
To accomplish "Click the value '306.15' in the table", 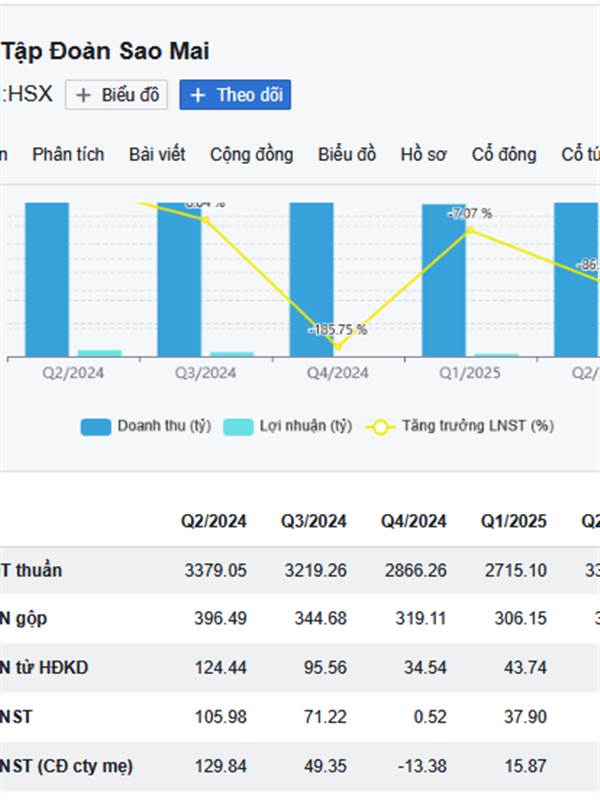I will pos(520,619).
